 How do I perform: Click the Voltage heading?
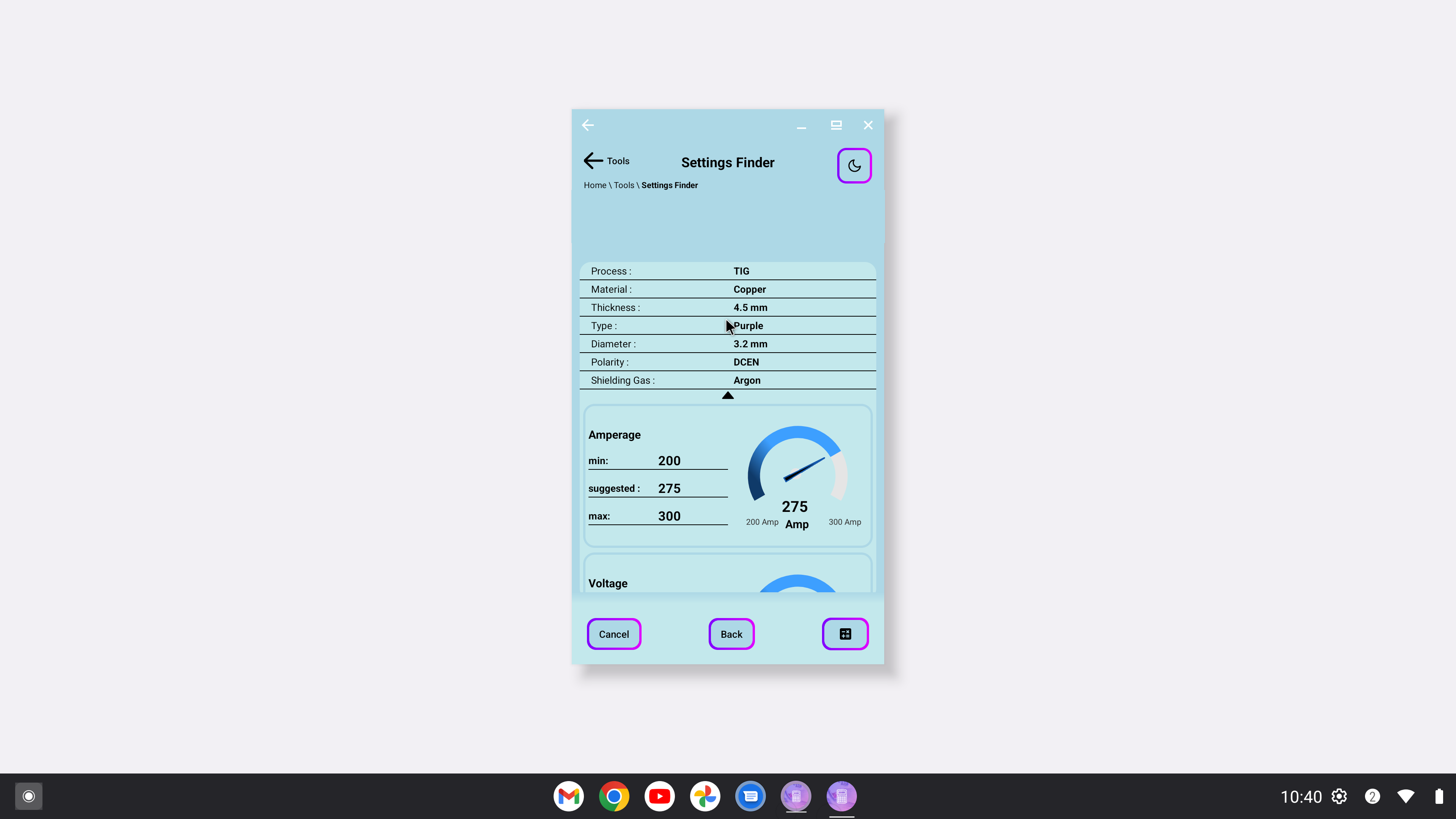point(607,584)
